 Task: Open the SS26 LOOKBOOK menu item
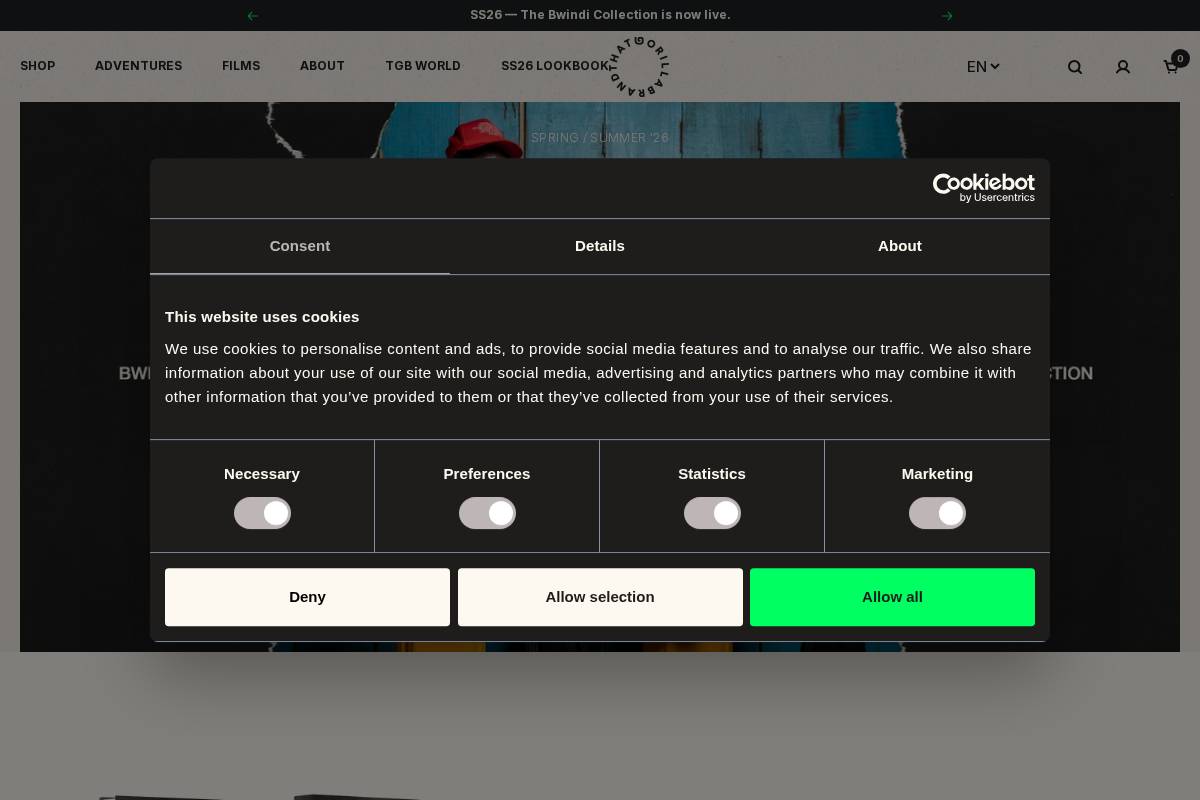tap(555, 66)
